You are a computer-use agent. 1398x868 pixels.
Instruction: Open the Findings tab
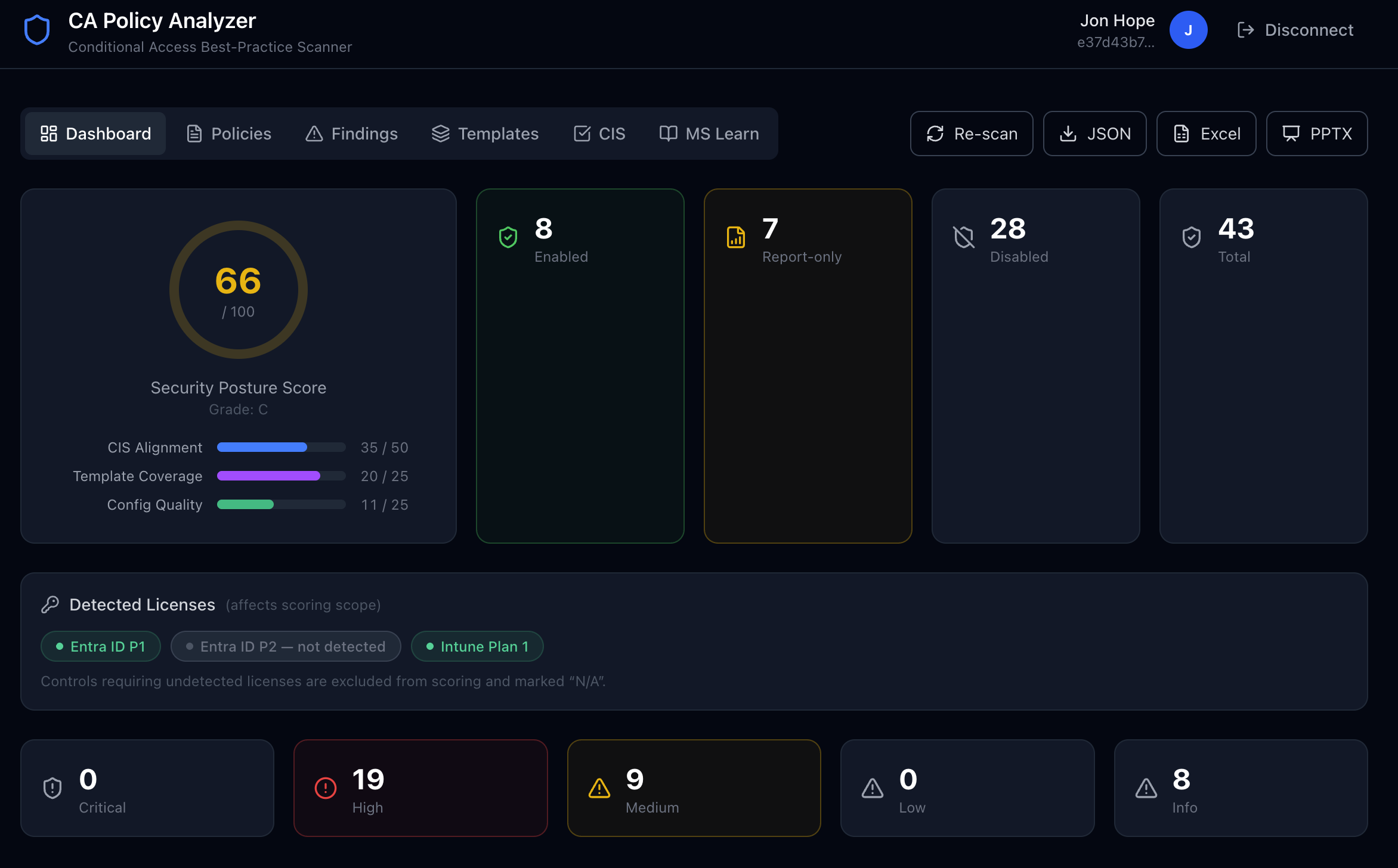(x=352, y=134)
